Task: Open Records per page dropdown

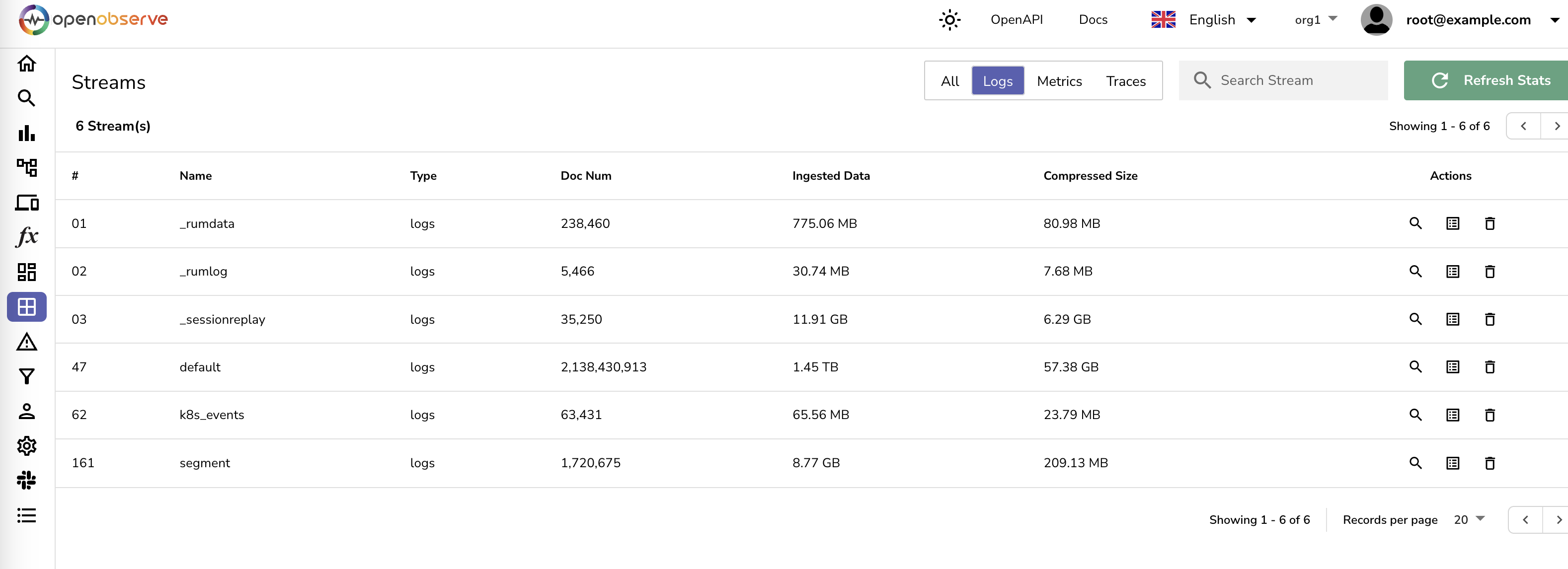Action: [1469, 520]
